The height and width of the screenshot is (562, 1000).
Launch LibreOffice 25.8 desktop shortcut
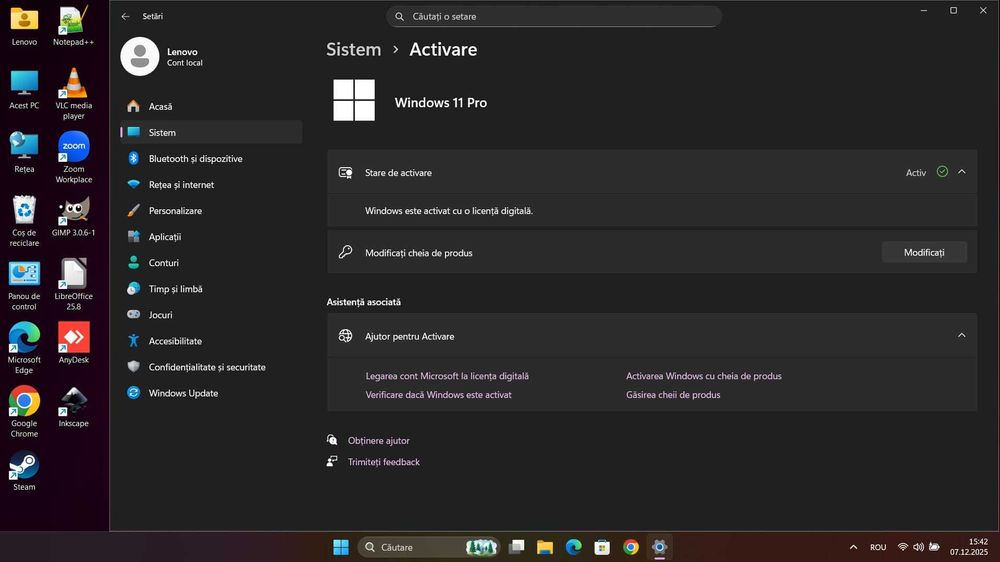tap(73, 285)
